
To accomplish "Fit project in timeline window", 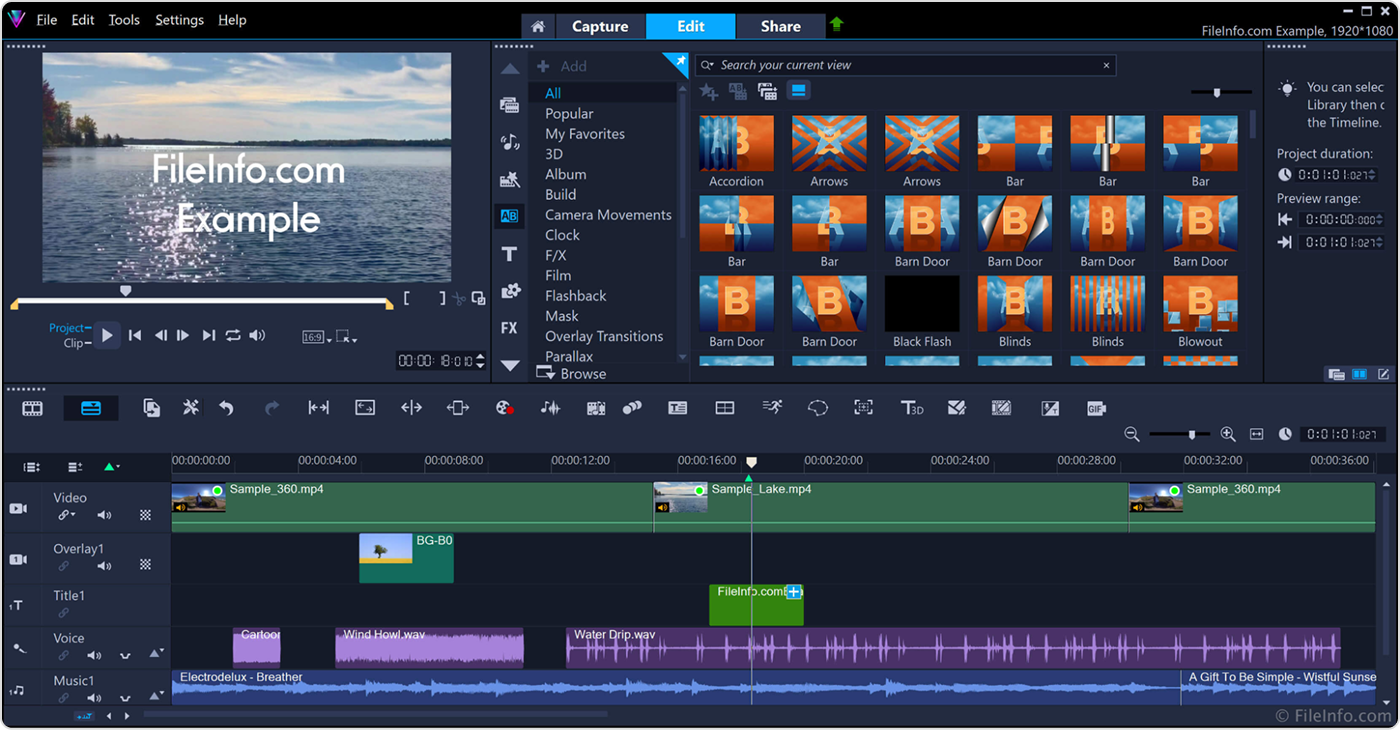I will tap(1257, 435).
